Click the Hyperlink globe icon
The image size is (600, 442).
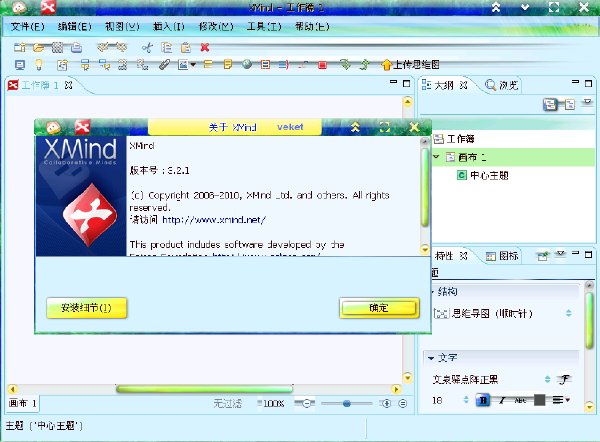247,64
